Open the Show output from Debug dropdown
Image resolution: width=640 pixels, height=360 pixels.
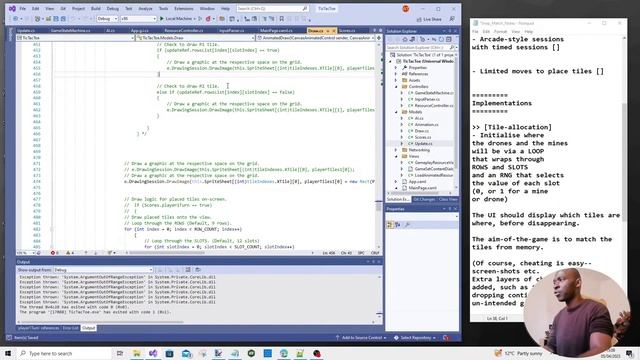[x=103, y=270]
